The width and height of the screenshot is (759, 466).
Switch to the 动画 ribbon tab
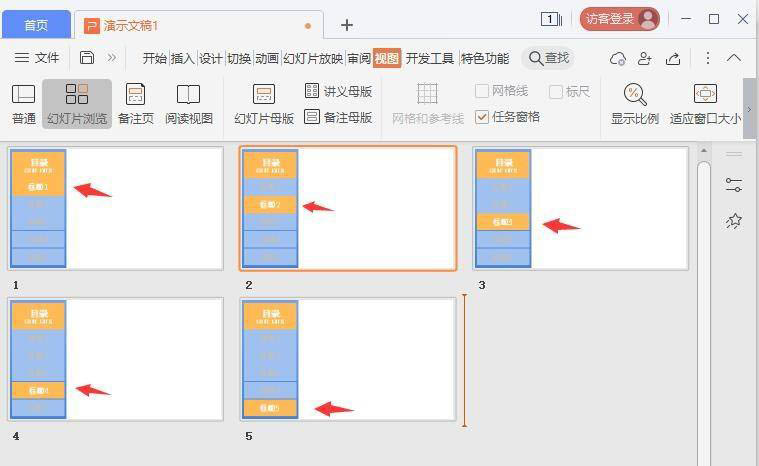coord(267,59)
